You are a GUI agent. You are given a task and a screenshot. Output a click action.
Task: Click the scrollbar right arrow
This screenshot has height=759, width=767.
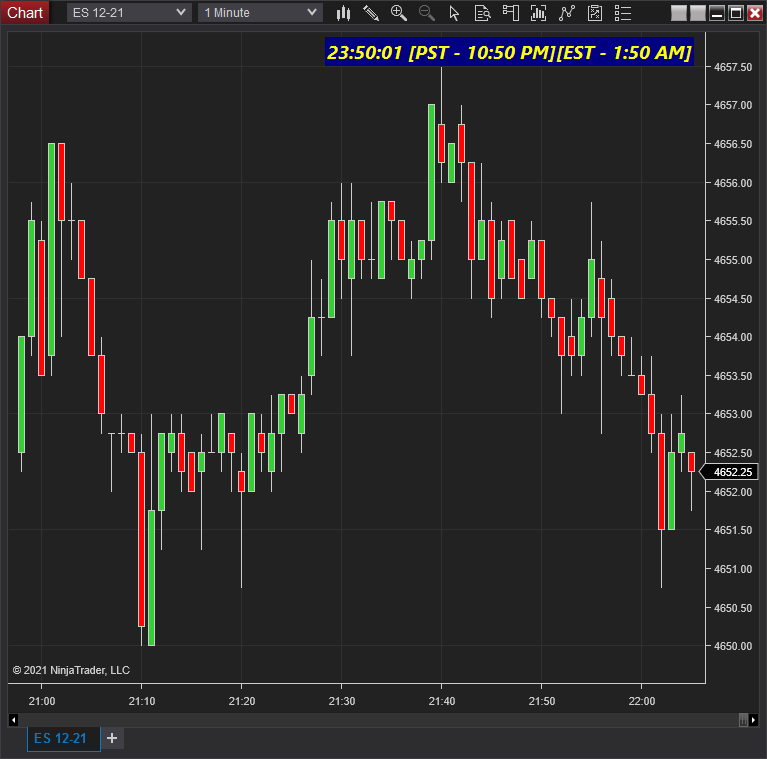tap(753, 720)
